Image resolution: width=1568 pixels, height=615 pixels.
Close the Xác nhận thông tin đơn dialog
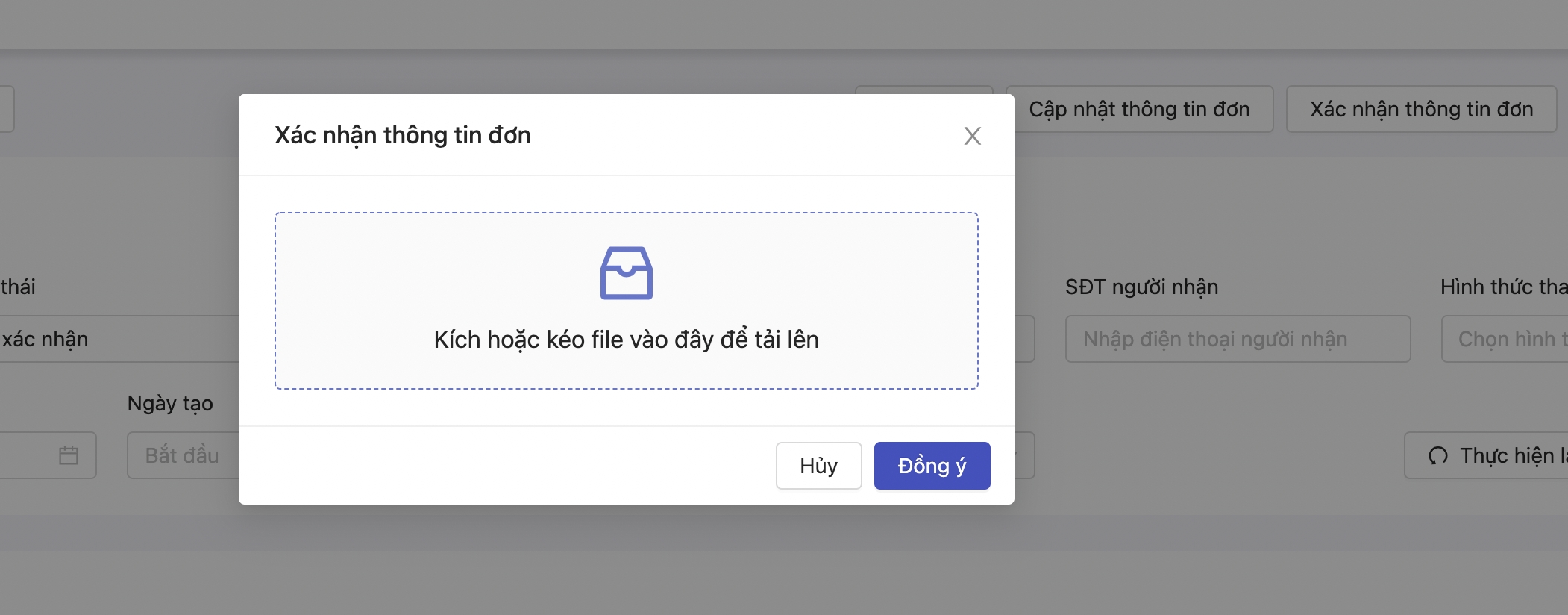pos(972,136)
